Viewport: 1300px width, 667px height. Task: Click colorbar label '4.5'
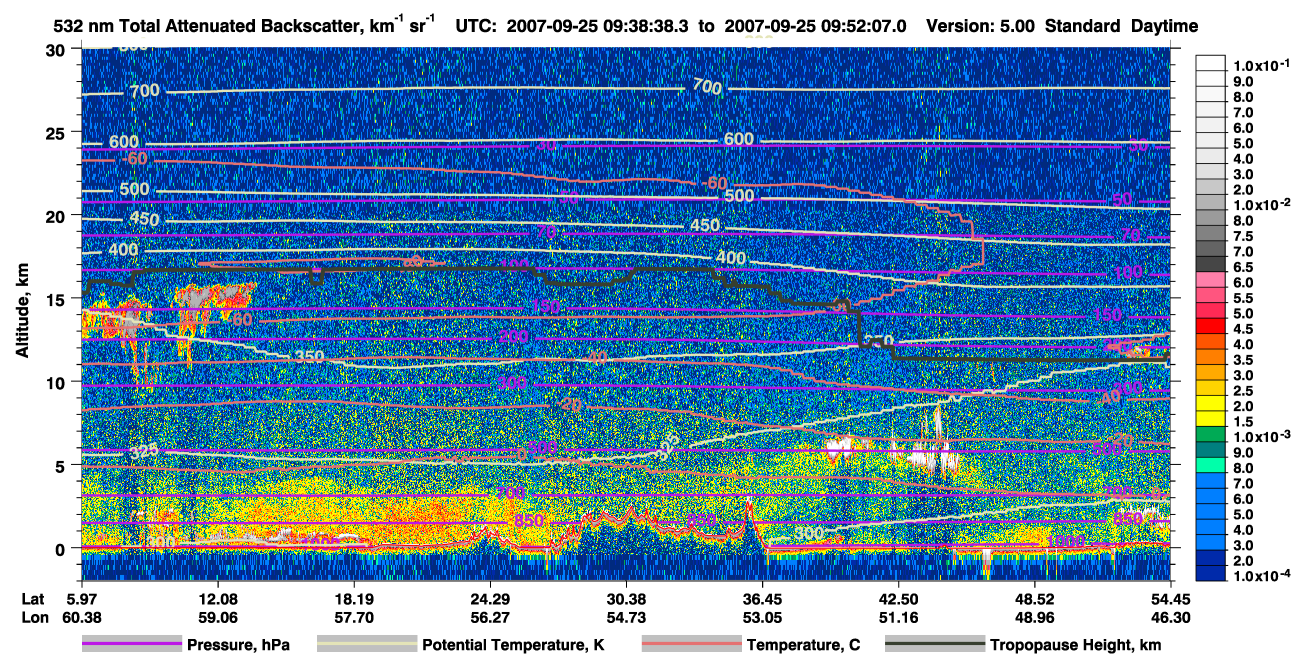pos(1242,330)
